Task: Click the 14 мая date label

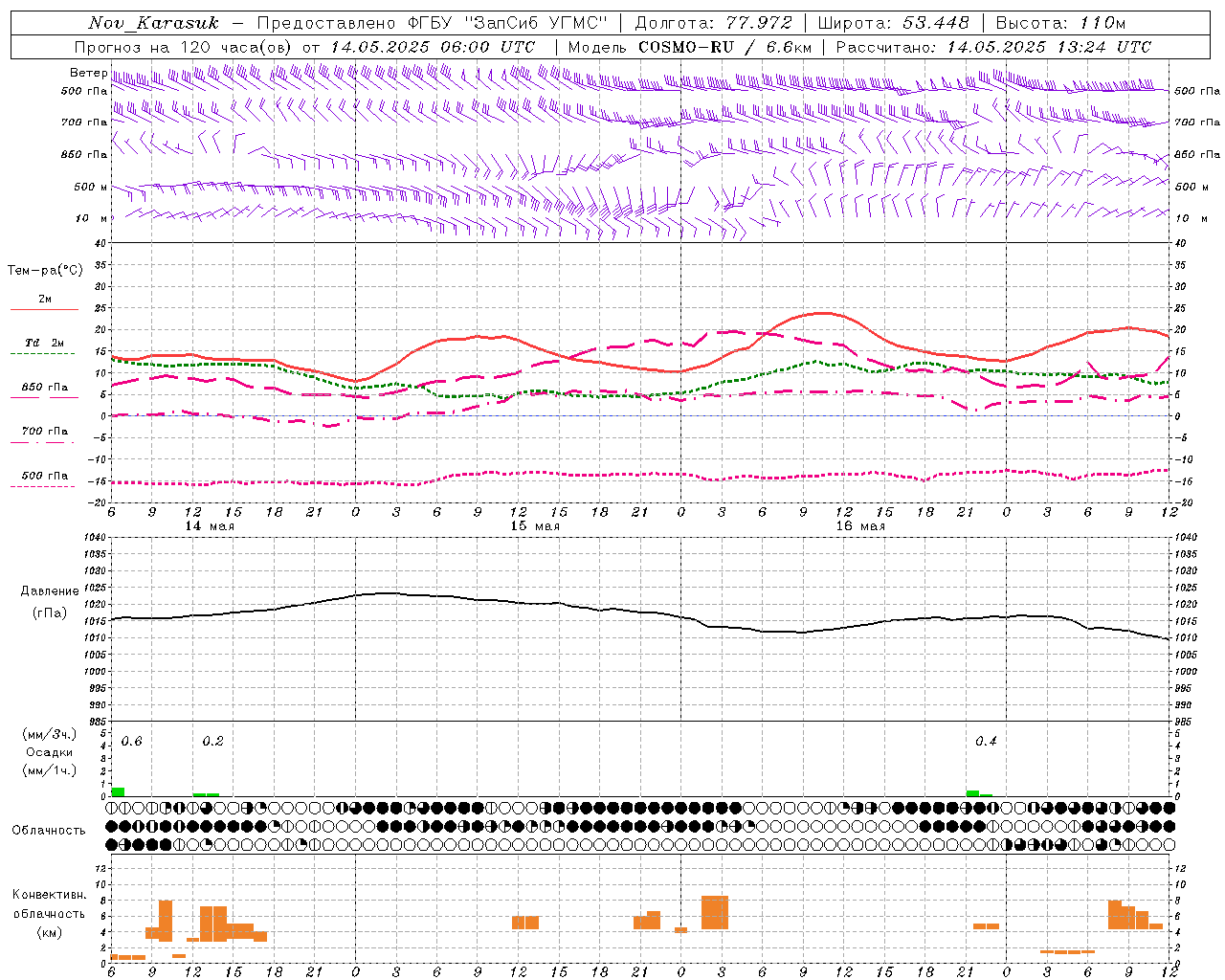Action: [x=210, y=526]
